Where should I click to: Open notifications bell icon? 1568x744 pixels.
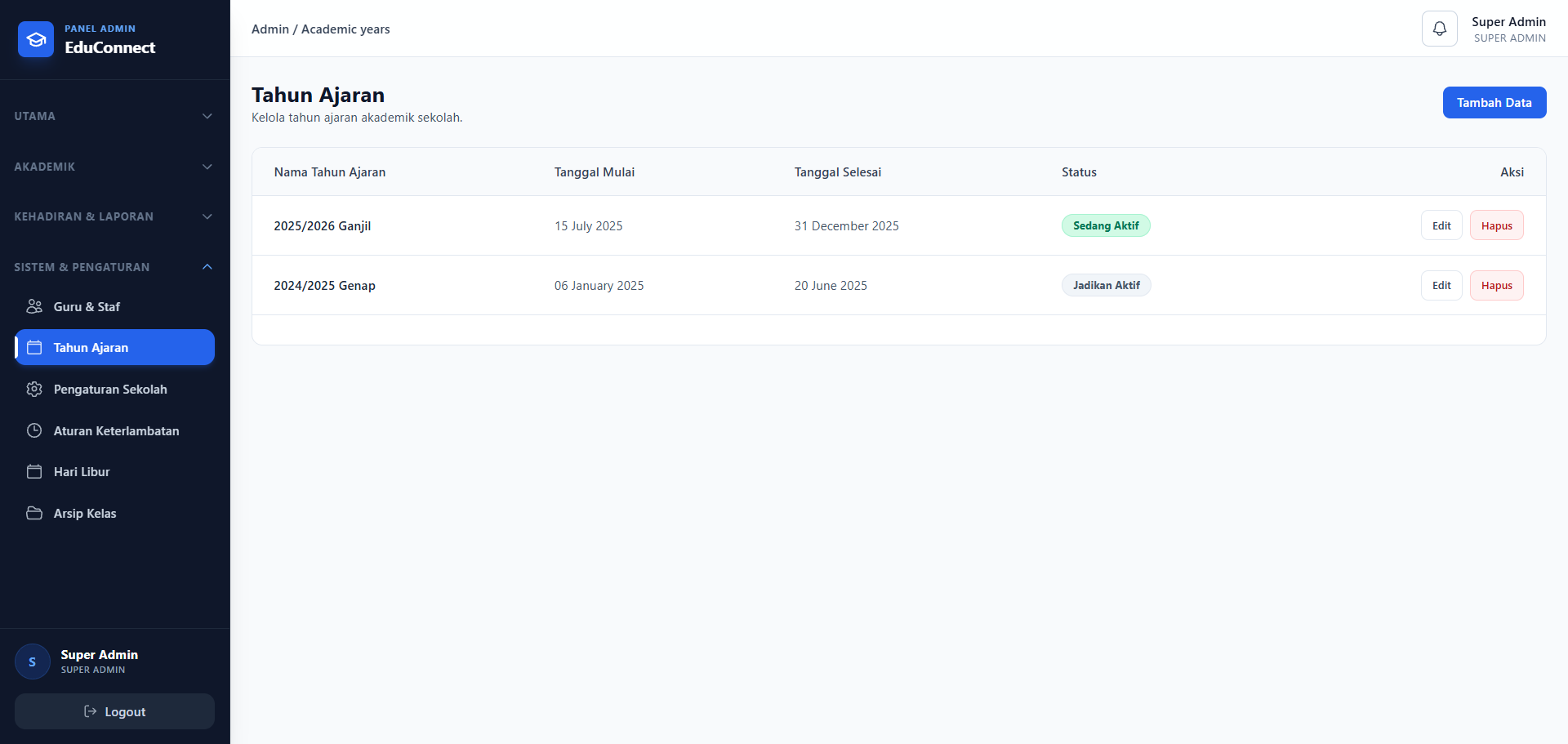(x=1440, y=29)
